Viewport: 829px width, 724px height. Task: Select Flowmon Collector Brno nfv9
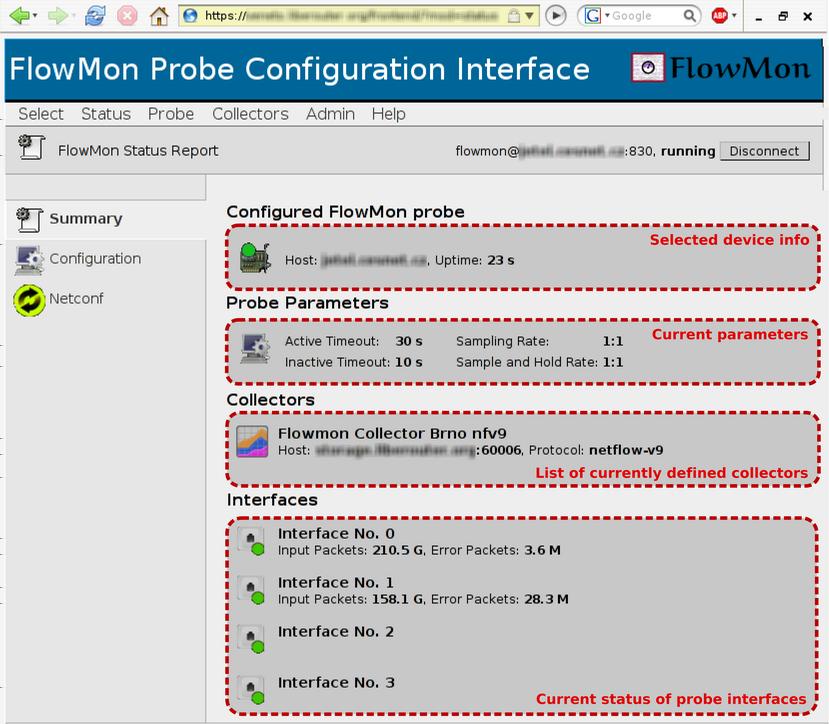(x=392, y=434)
